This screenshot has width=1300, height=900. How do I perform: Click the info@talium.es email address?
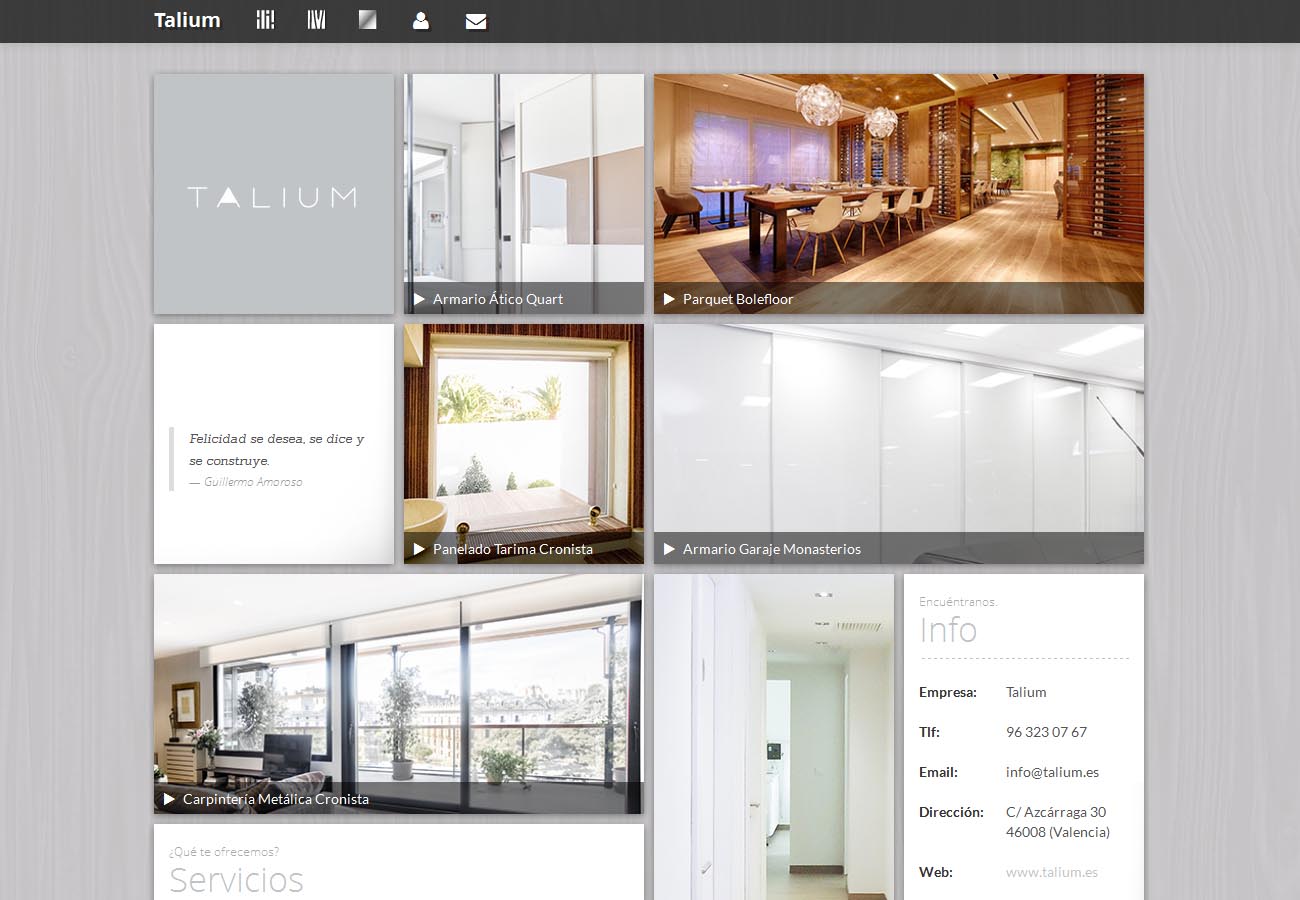(x=1052, y=772)
